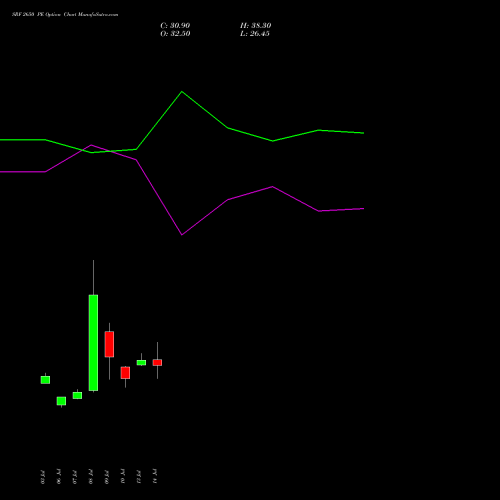Click the 08 Jul date axis label
The image size is (500, 500).
point(91,477)
